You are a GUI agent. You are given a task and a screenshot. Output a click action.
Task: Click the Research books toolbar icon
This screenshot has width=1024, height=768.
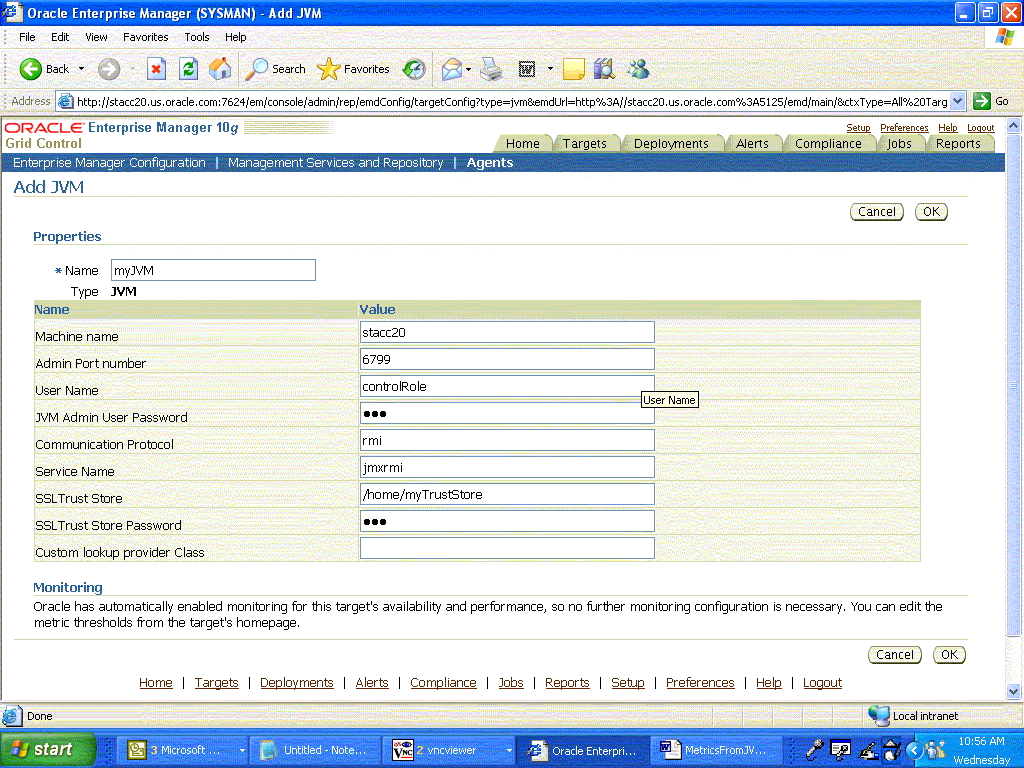pos(605,69)
